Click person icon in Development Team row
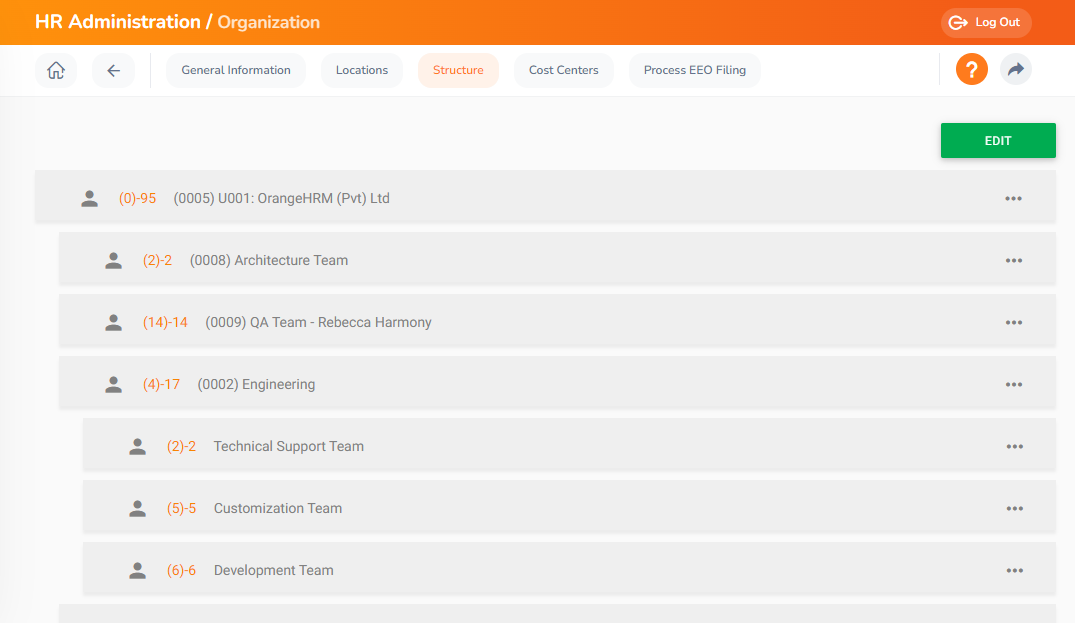The image size is (1075, 623). coord(137,571)
